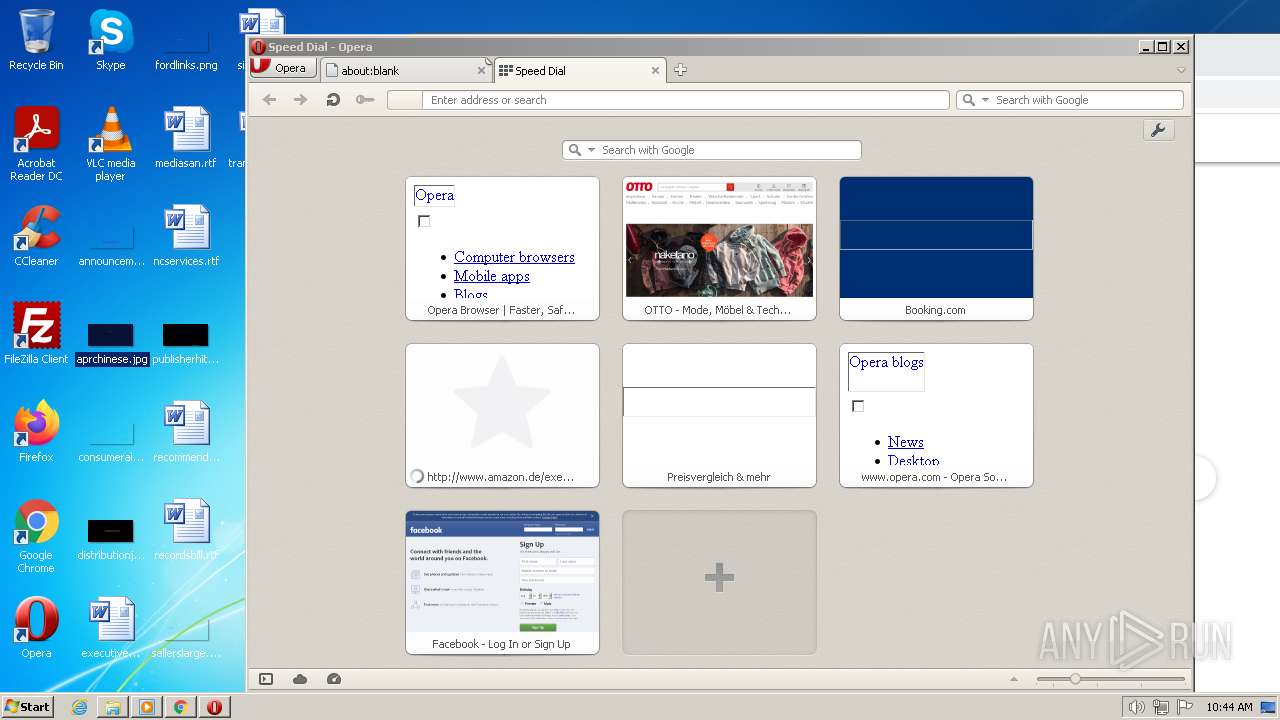
Task: Open Speed Dial search engine dropdown
Action: click(x=591, y=150)
